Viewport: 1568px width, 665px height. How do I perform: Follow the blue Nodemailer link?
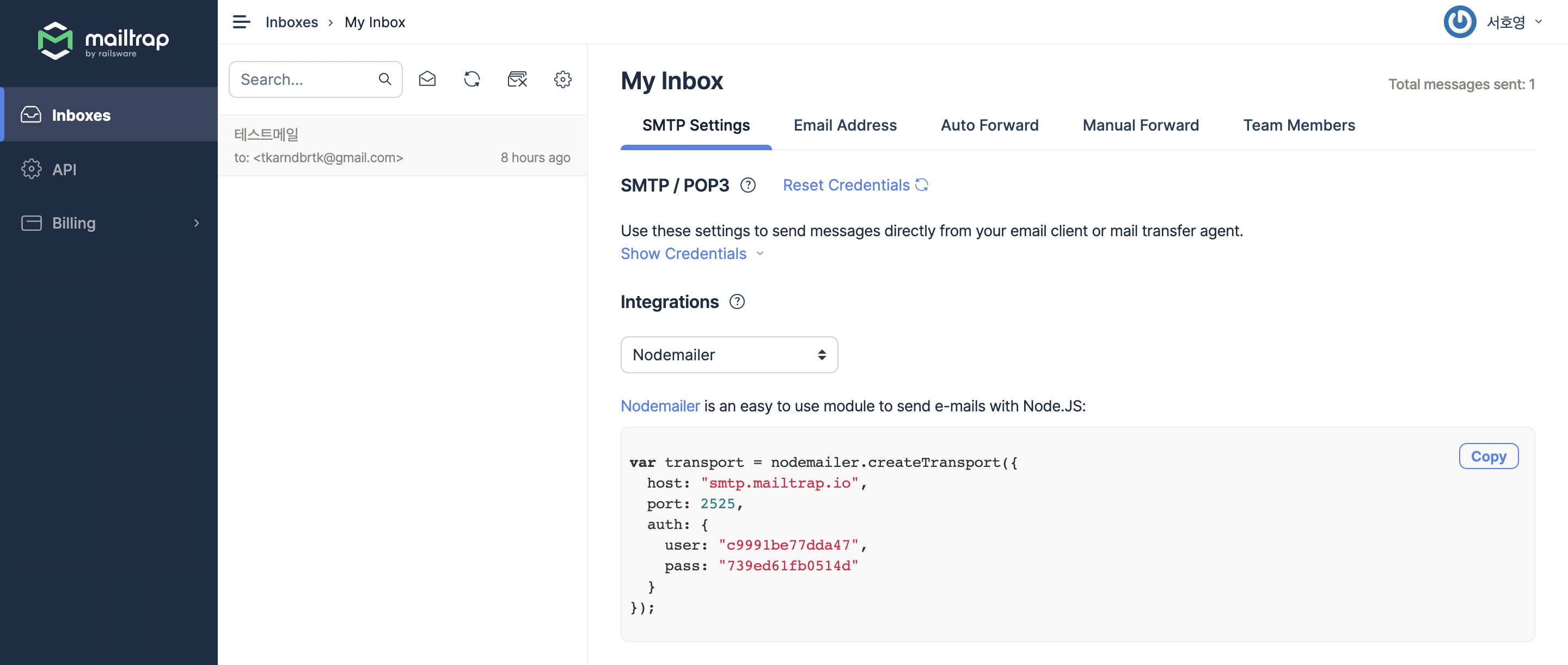coord(660,406)
